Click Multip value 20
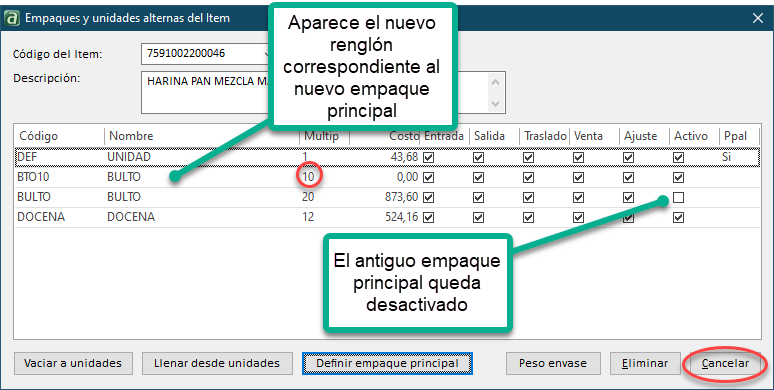Screen dimensions: 774x390 click(308, 197)
